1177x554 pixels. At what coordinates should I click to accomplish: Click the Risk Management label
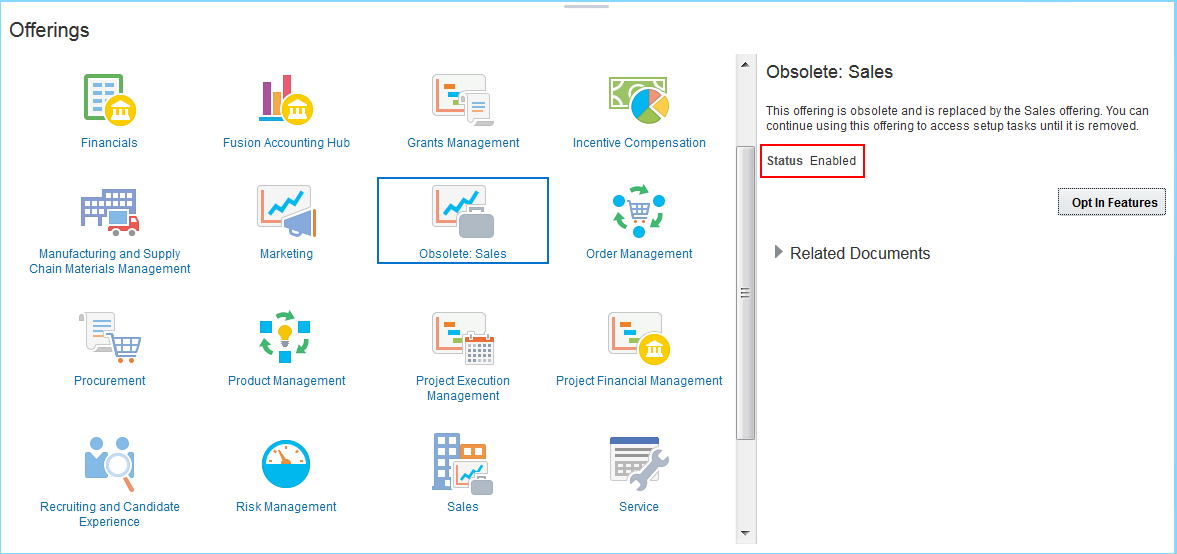point(286,507)
